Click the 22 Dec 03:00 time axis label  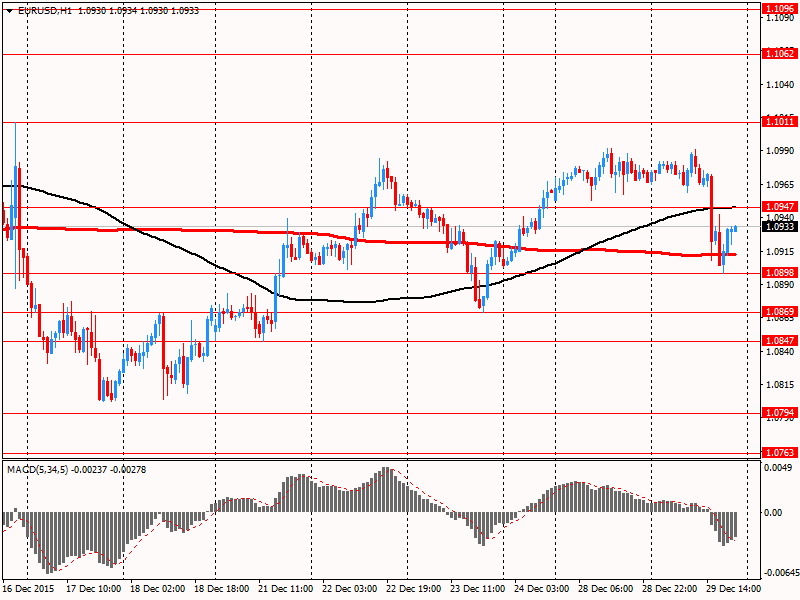coord(350,588)
